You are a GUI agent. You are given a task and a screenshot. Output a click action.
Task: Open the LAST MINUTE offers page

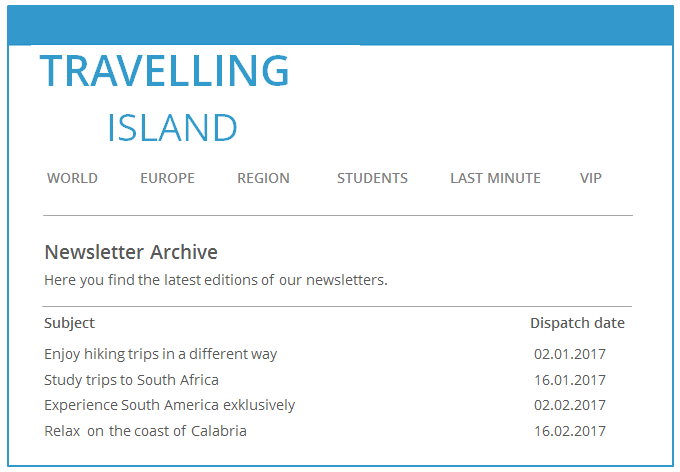pos(495,178)
